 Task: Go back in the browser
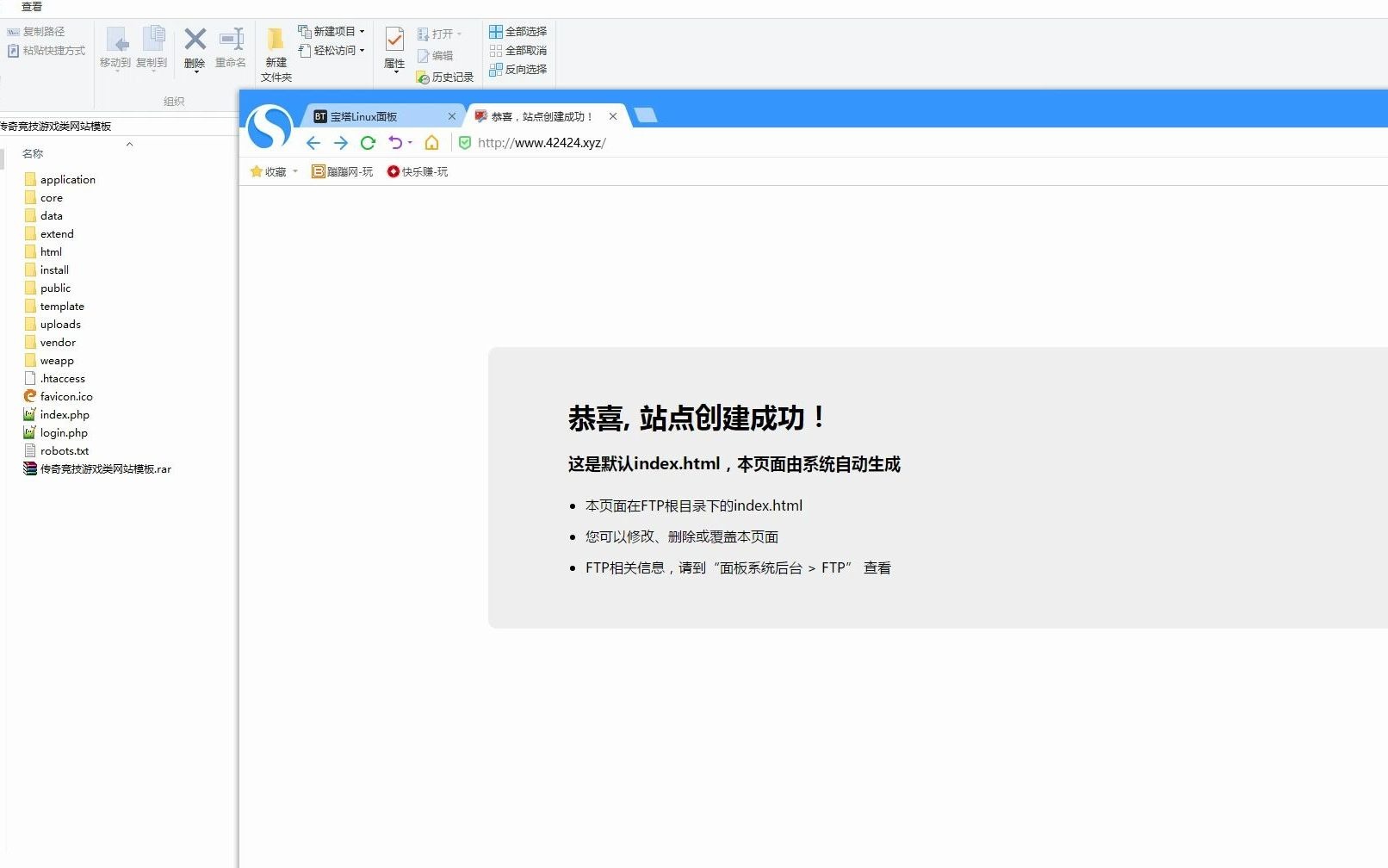pos(313,143)
